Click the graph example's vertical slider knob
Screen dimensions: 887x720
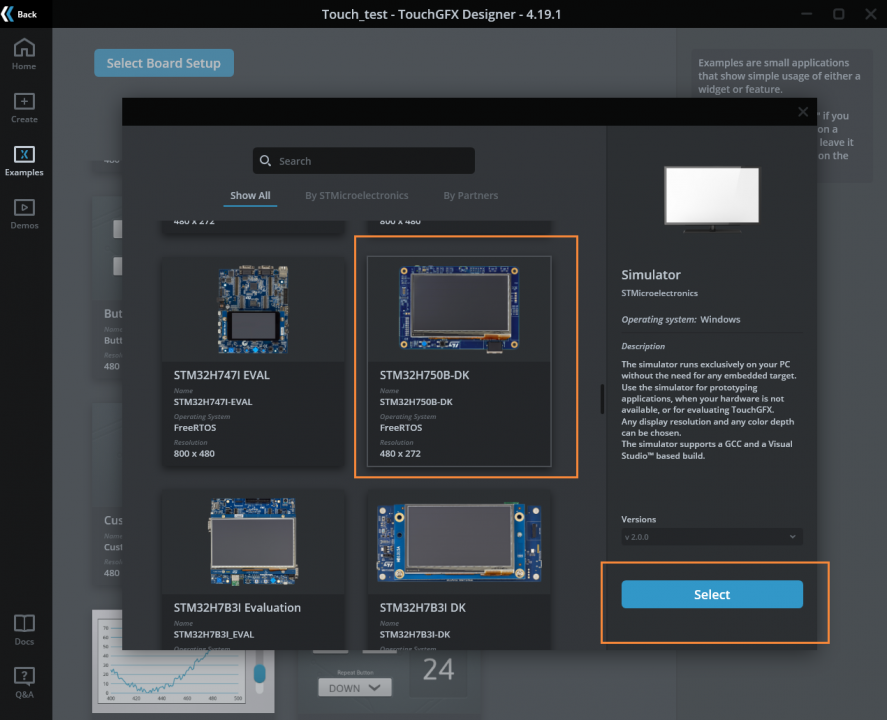click(x=260, y=674)
